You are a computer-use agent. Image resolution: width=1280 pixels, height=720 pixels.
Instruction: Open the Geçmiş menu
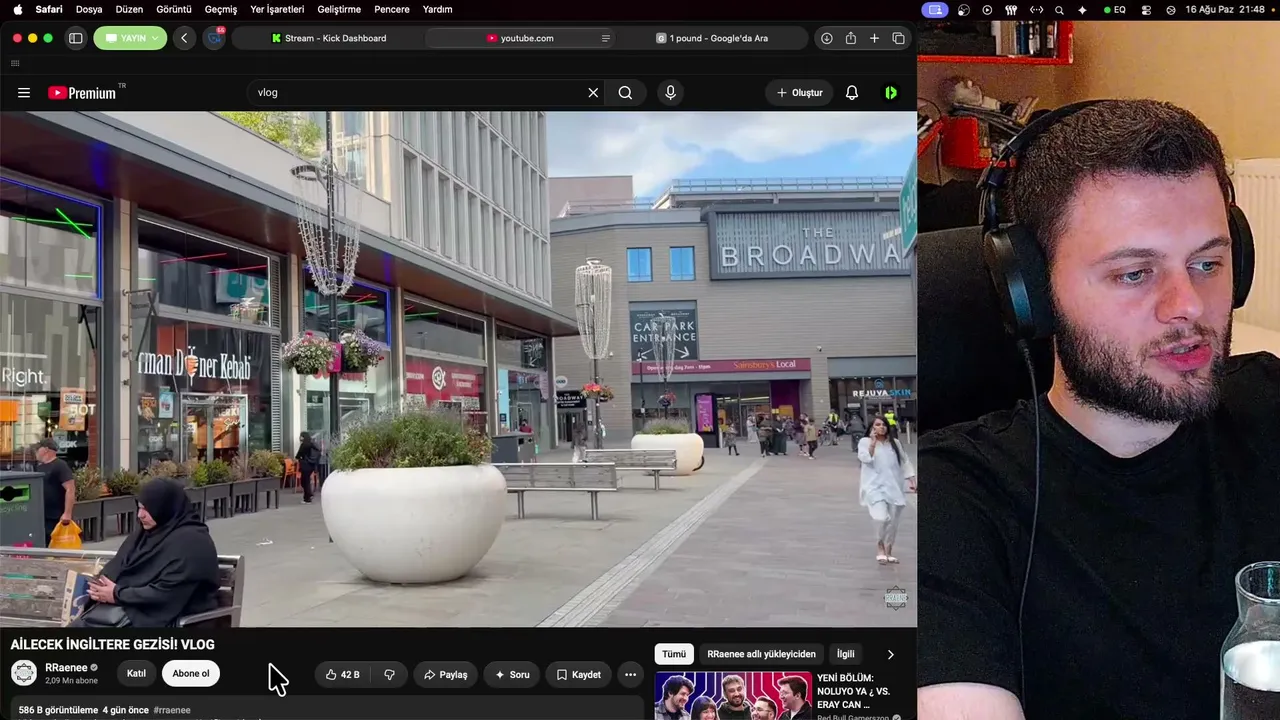point(221,9)
